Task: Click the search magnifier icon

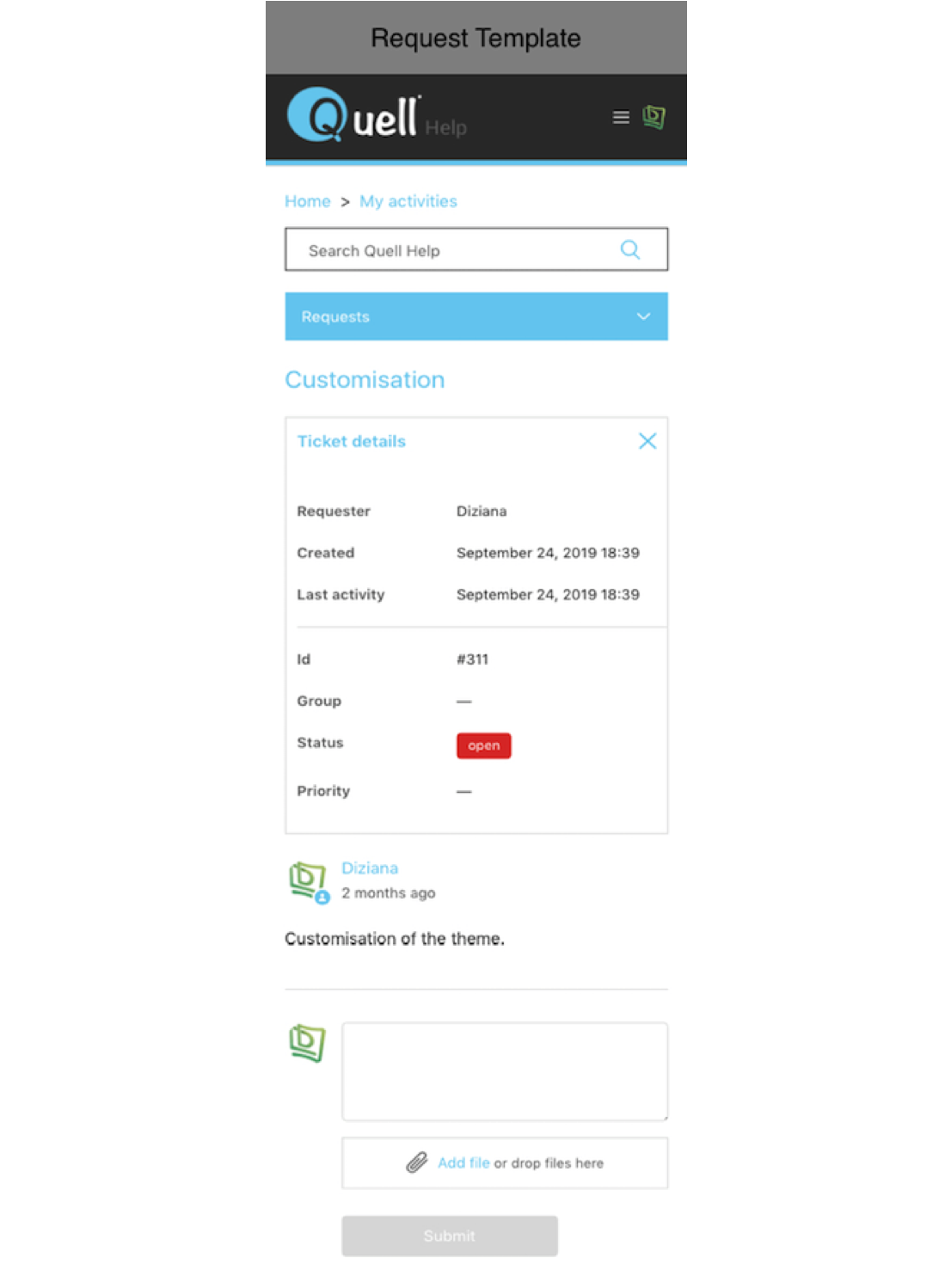Action: point(629,250)
